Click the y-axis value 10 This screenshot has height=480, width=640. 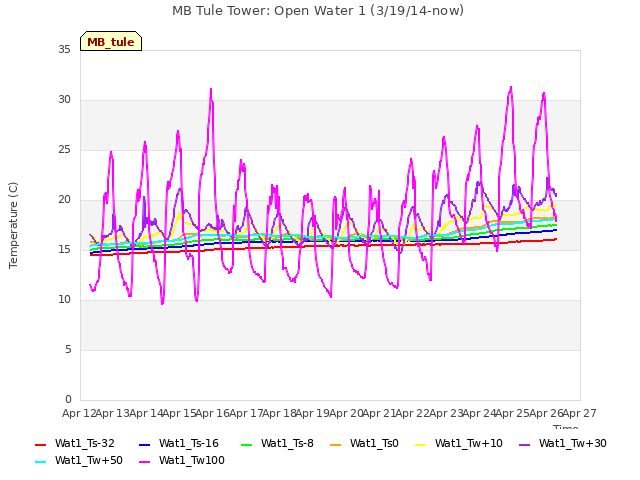click(64, 300)
